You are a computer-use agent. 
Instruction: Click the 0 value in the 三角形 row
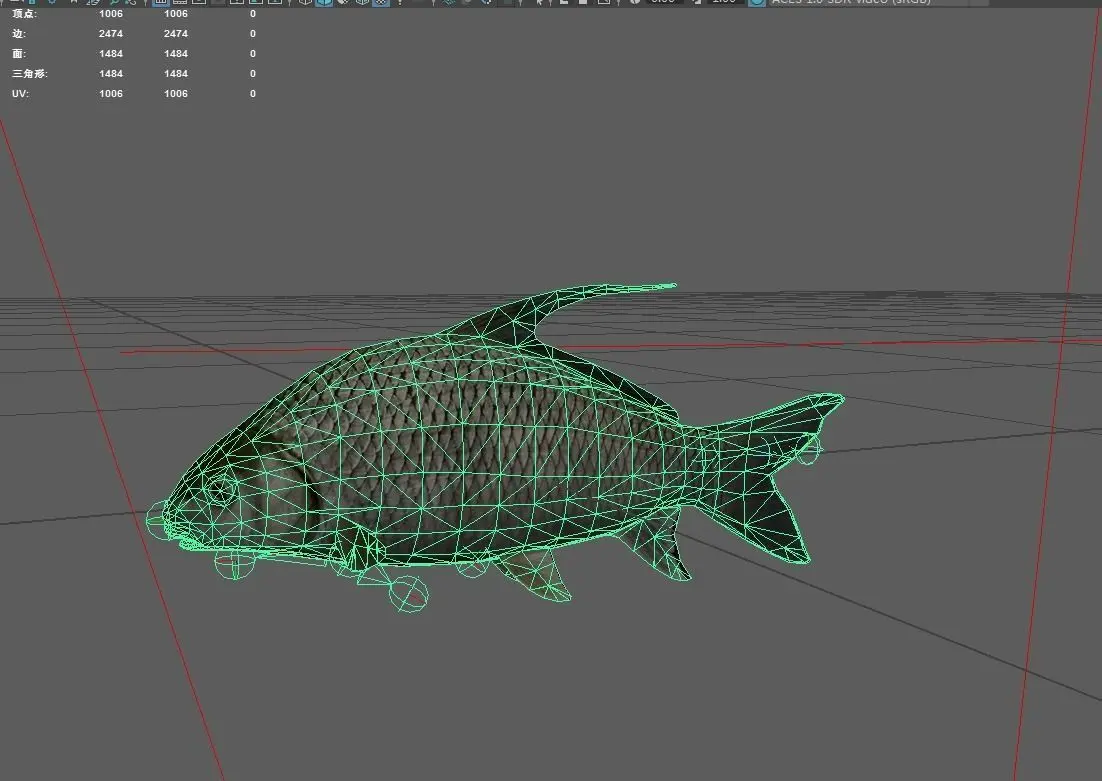[x=253, y=73]
